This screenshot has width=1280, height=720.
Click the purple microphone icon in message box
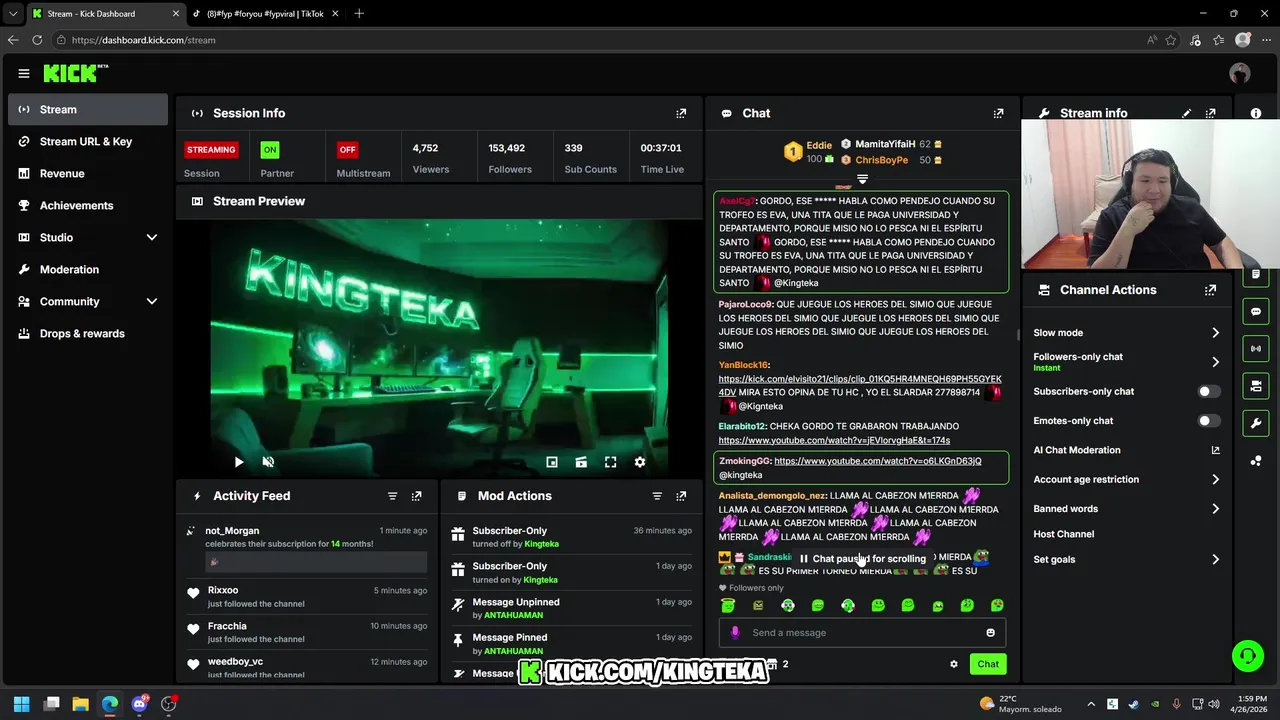pyautogui.click(x=735, y=632)
